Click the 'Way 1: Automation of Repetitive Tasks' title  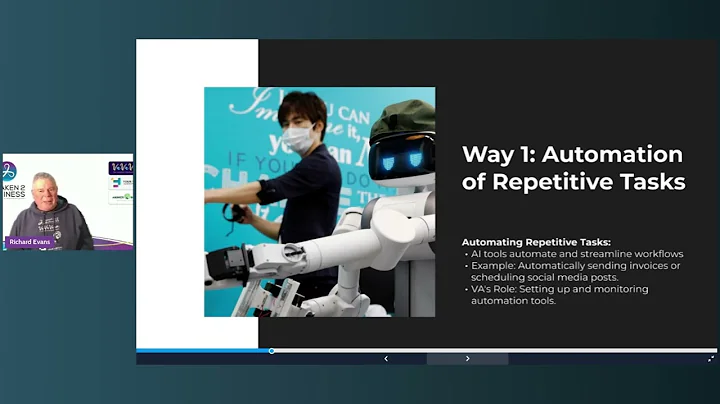pos(574,168)
